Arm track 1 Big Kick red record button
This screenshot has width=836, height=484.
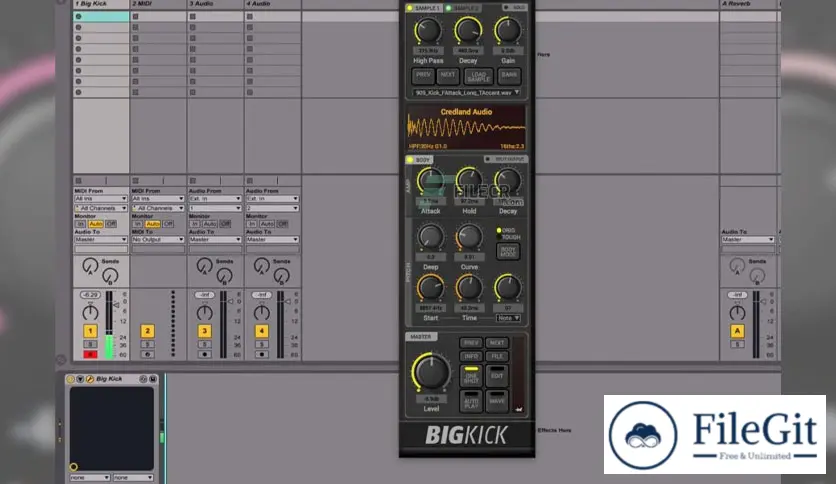click(x=90, y=354)
